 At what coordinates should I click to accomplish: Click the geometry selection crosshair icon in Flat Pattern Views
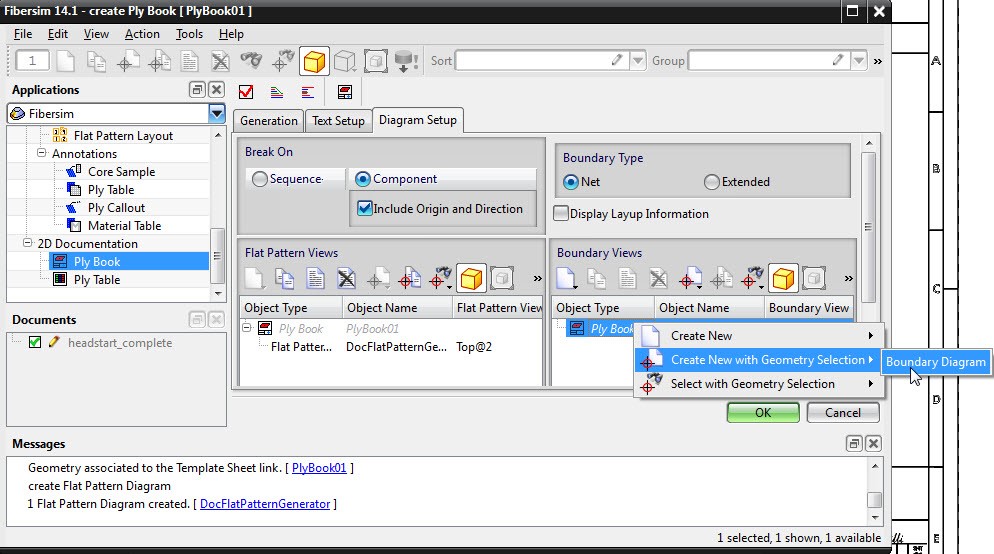[x=409, y=279]
